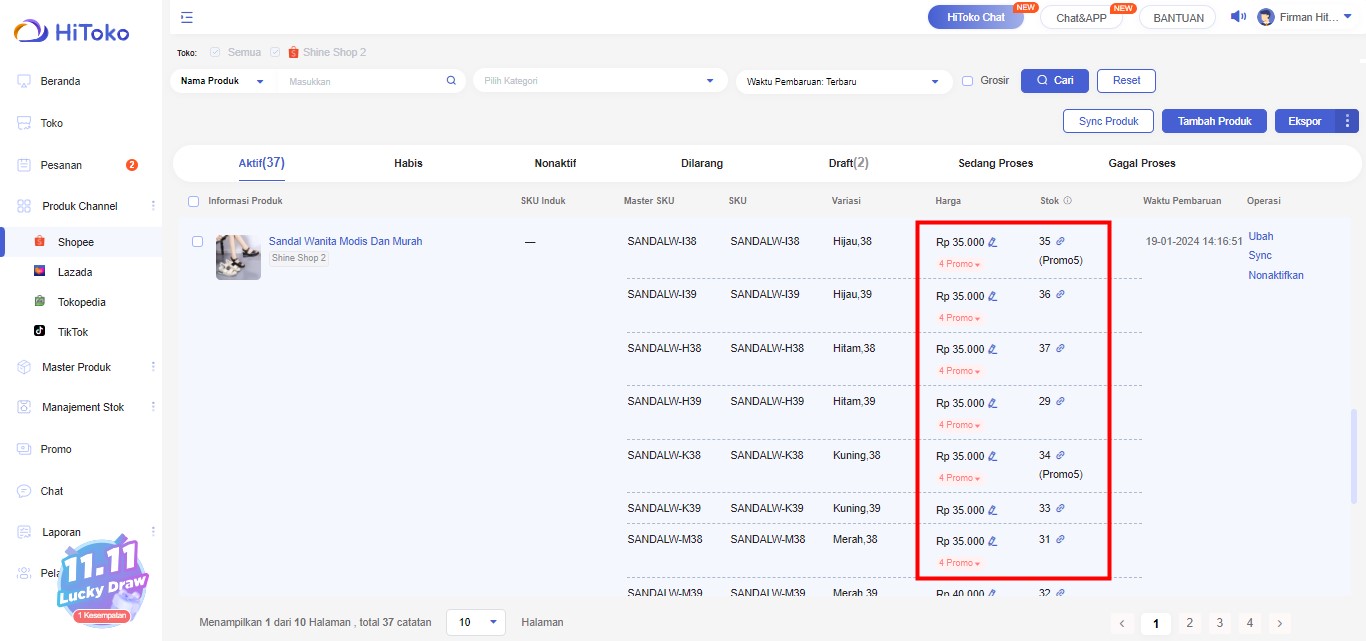Click stock link icon for SANDALW-H39

point(1060,401)
